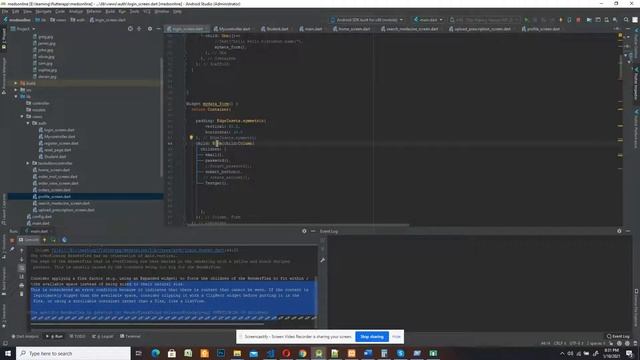
Task: Open Microsoft Edge from taskbar
Action: 156,353
